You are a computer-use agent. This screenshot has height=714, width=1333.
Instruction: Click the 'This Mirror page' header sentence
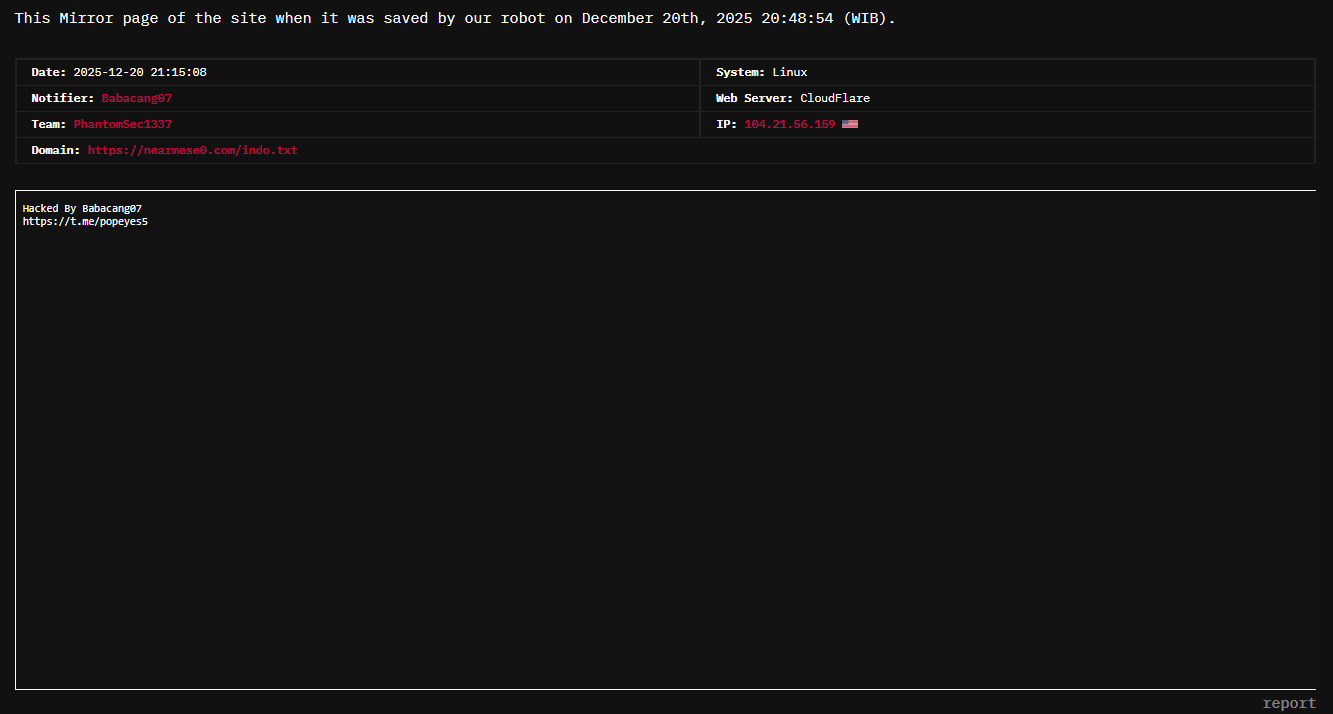point(455,19)
